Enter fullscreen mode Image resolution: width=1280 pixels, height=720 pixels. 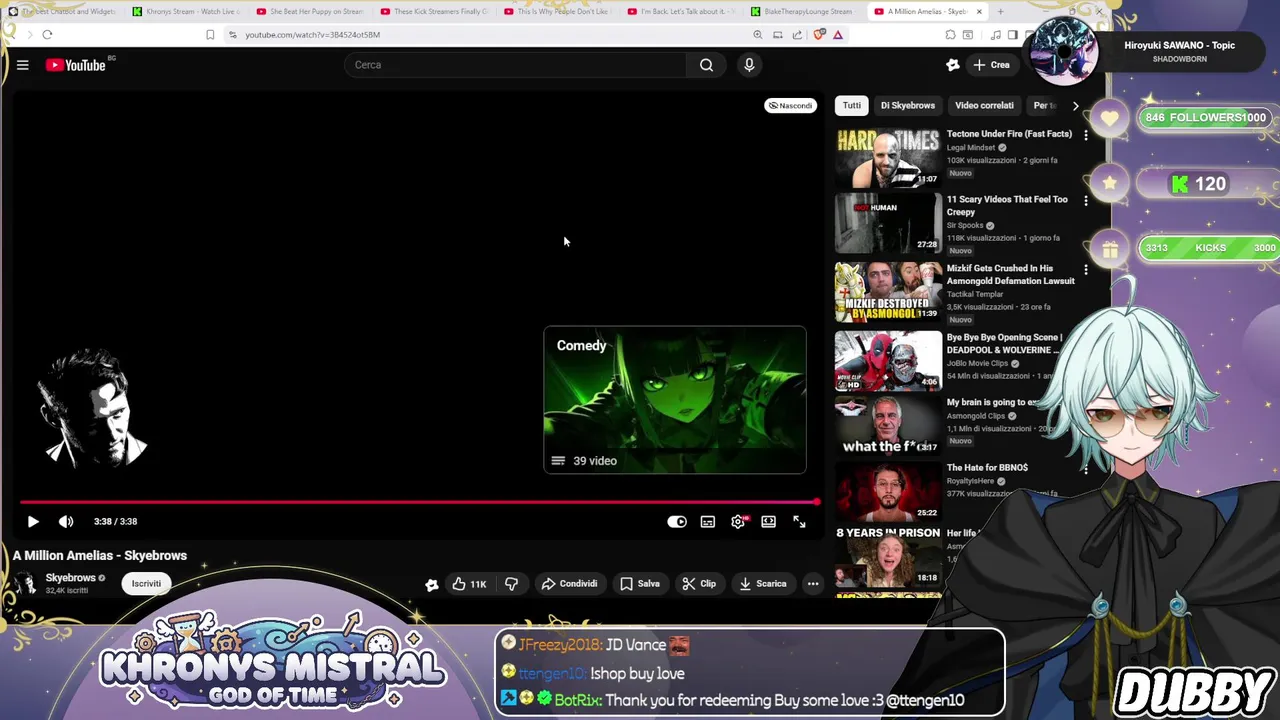799,521
